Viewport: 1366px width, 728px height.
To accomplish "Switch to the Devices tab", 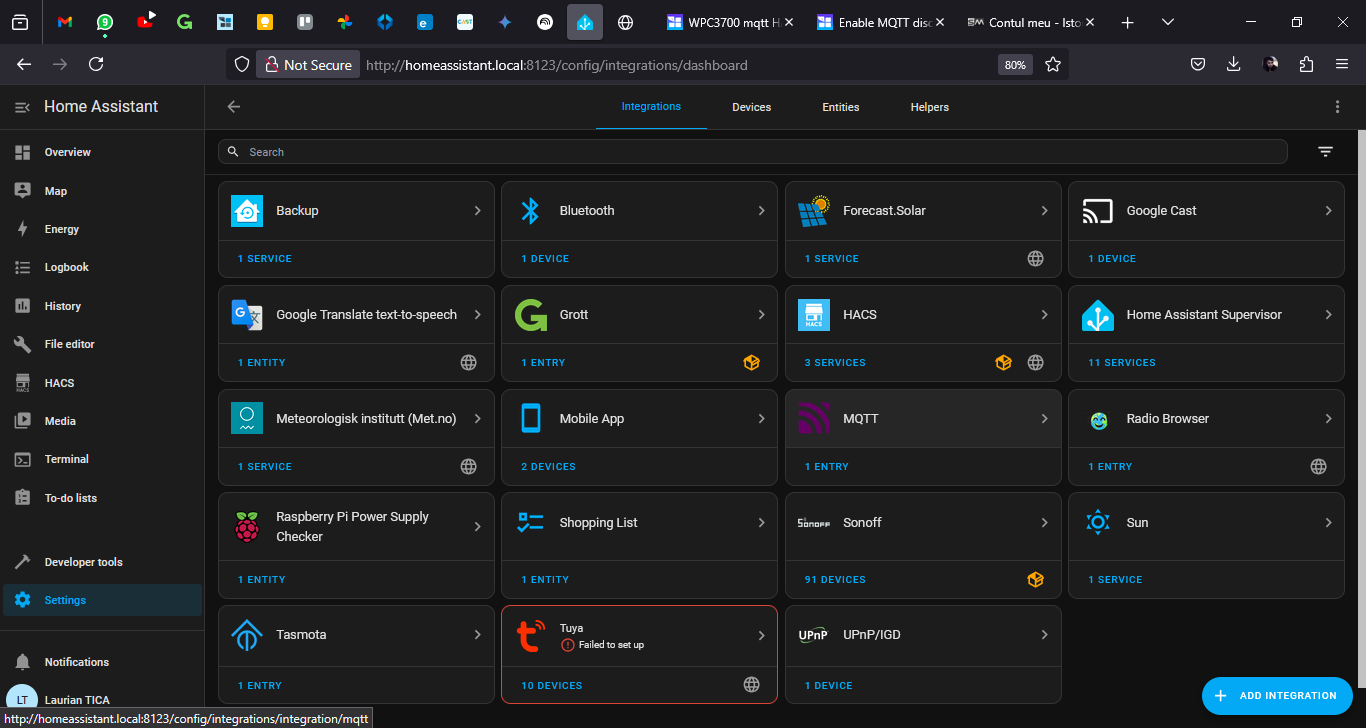I will pyautogui.click(x=751, y=107).
